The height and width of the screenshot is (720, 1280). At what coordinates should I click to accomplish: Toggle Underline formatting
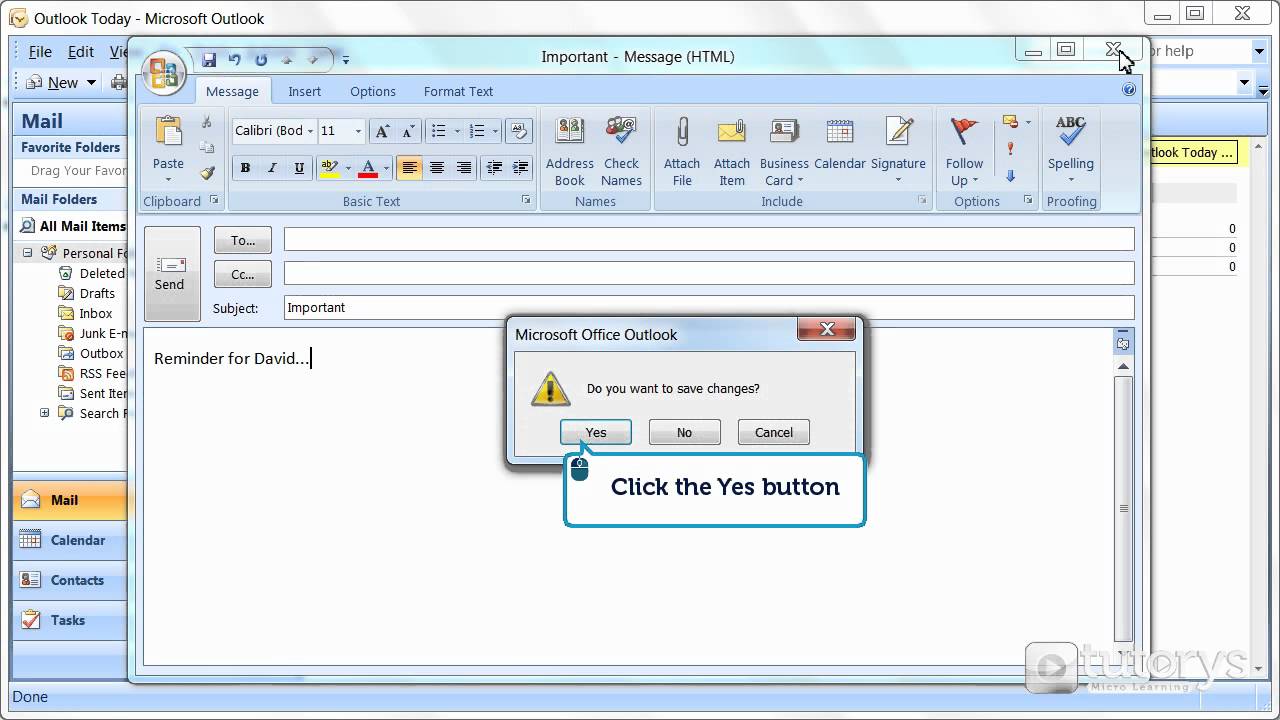click(299, 168)
